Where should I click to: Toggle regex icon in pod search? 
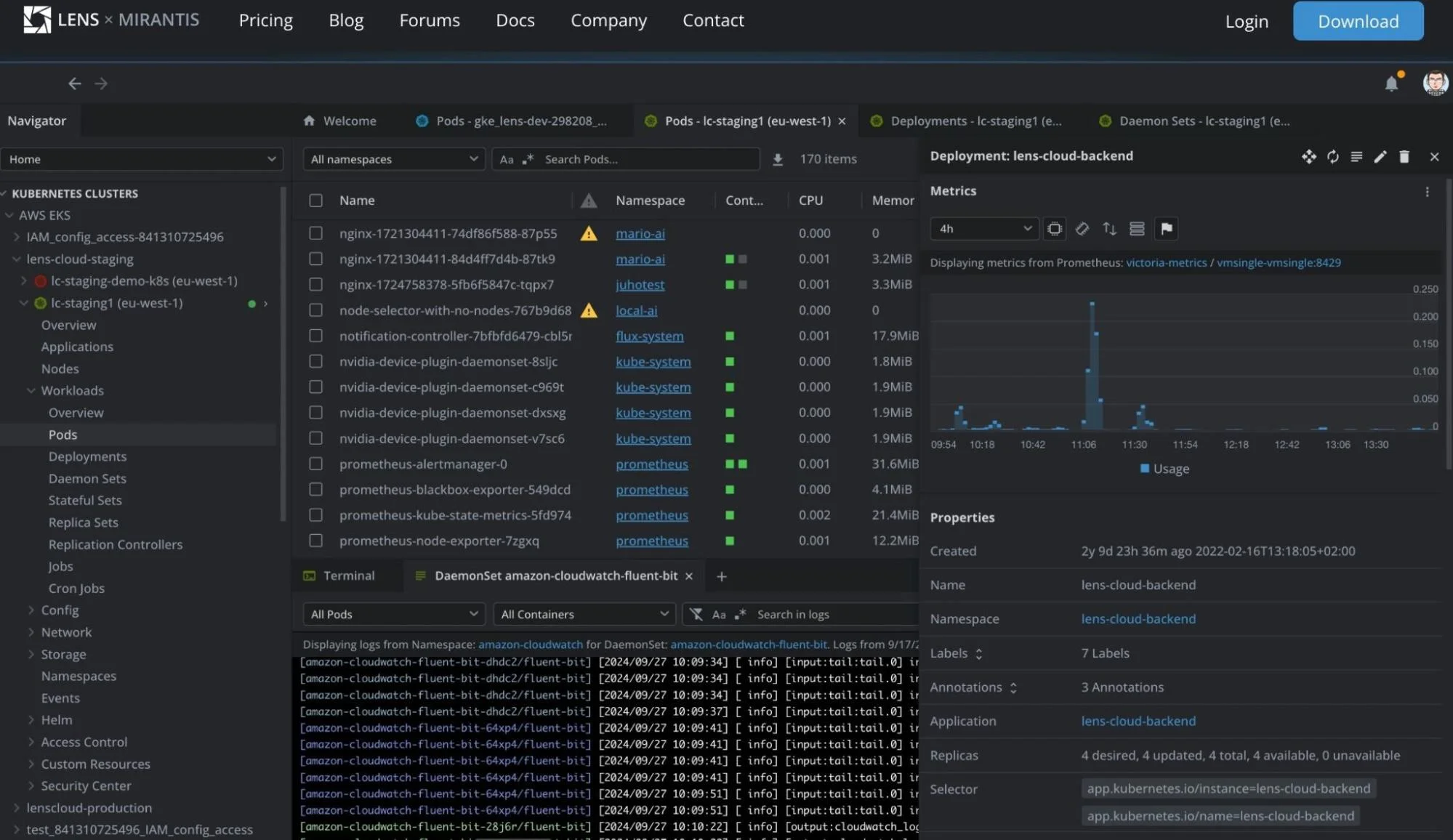[528, 159]
